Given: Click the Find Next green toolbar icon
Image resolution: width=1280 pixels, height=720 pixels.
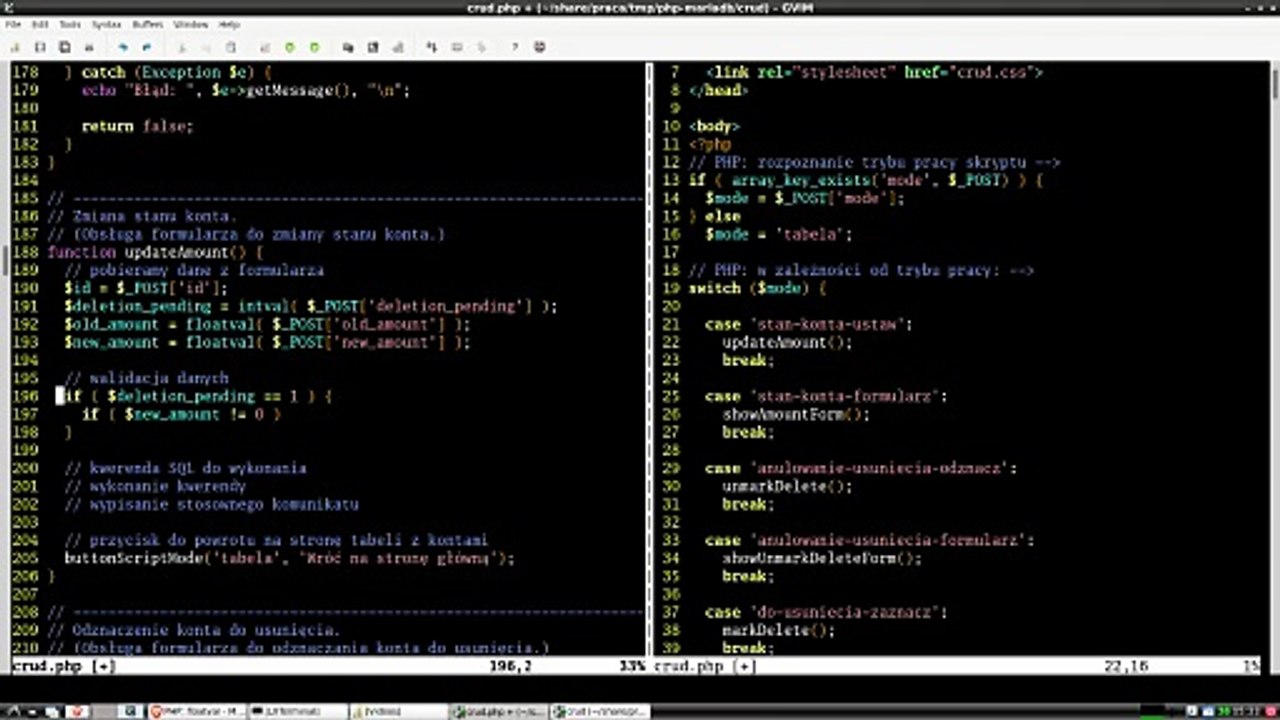Looking at the screenshot, I should coord(289,47).
